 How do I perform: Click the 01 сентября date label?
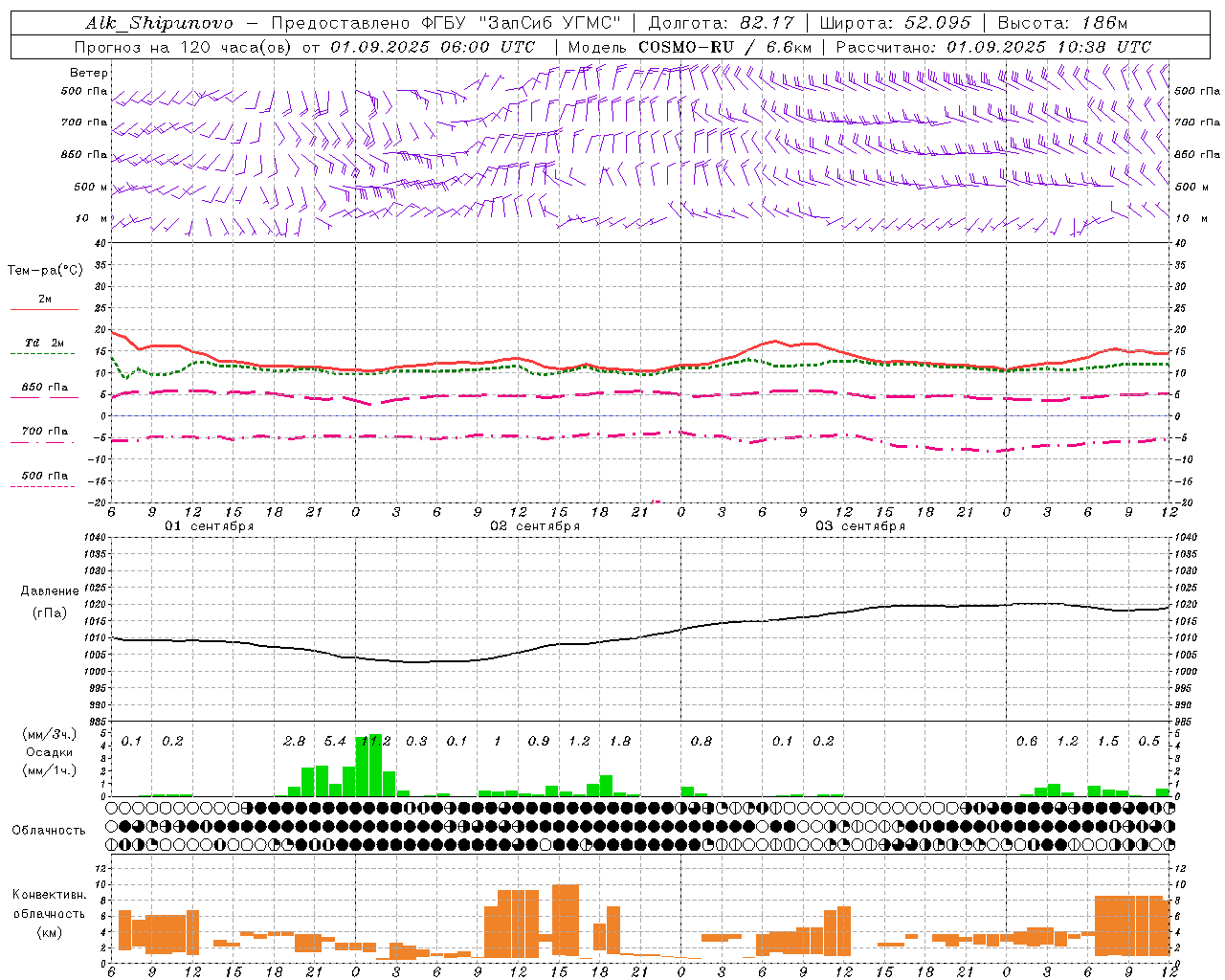pos(210,526)
